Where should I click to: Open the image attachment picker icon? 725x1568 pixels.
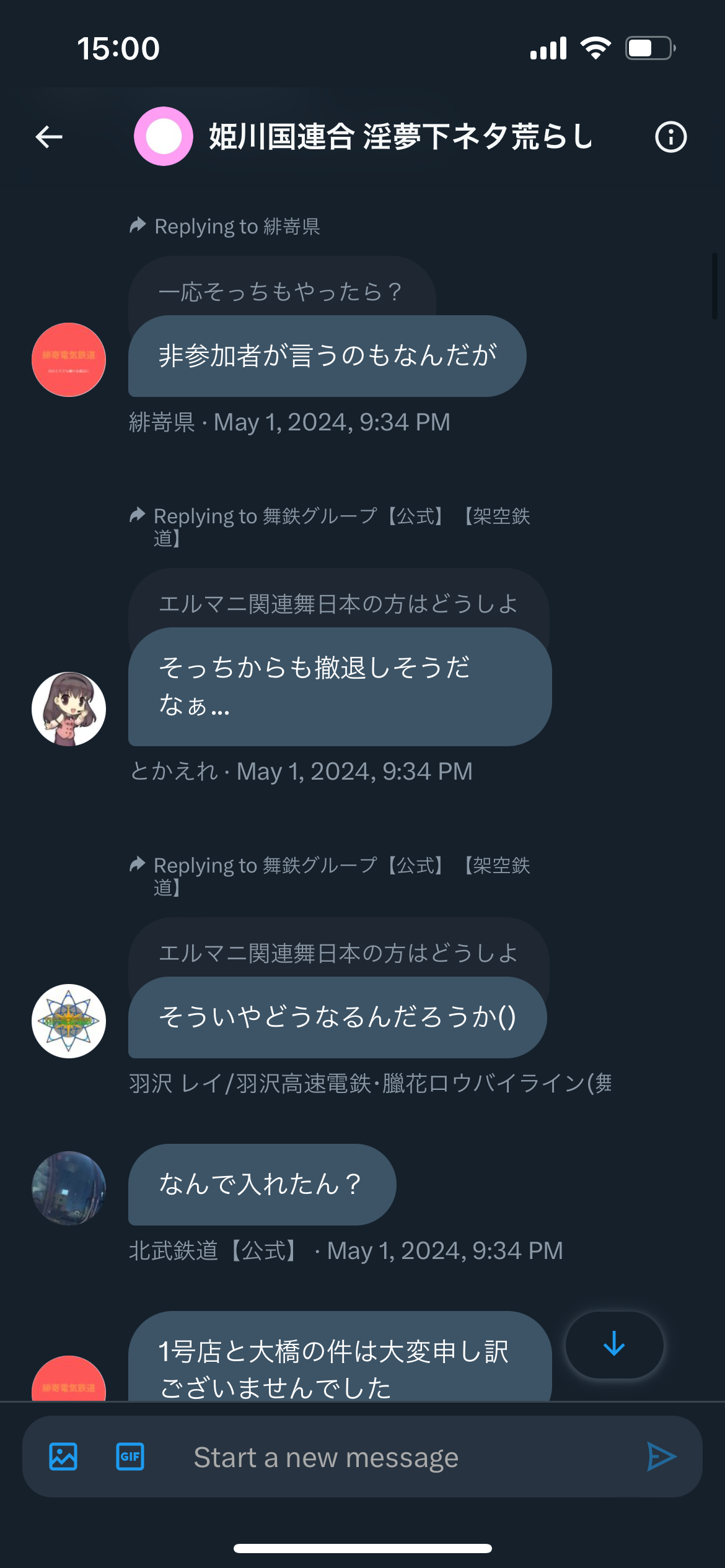[x=63, y=1457]
